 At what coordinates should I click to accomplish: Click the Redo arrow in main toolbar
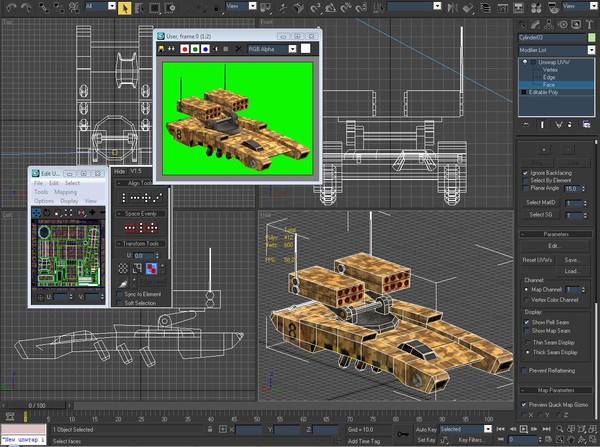(26, 7)
